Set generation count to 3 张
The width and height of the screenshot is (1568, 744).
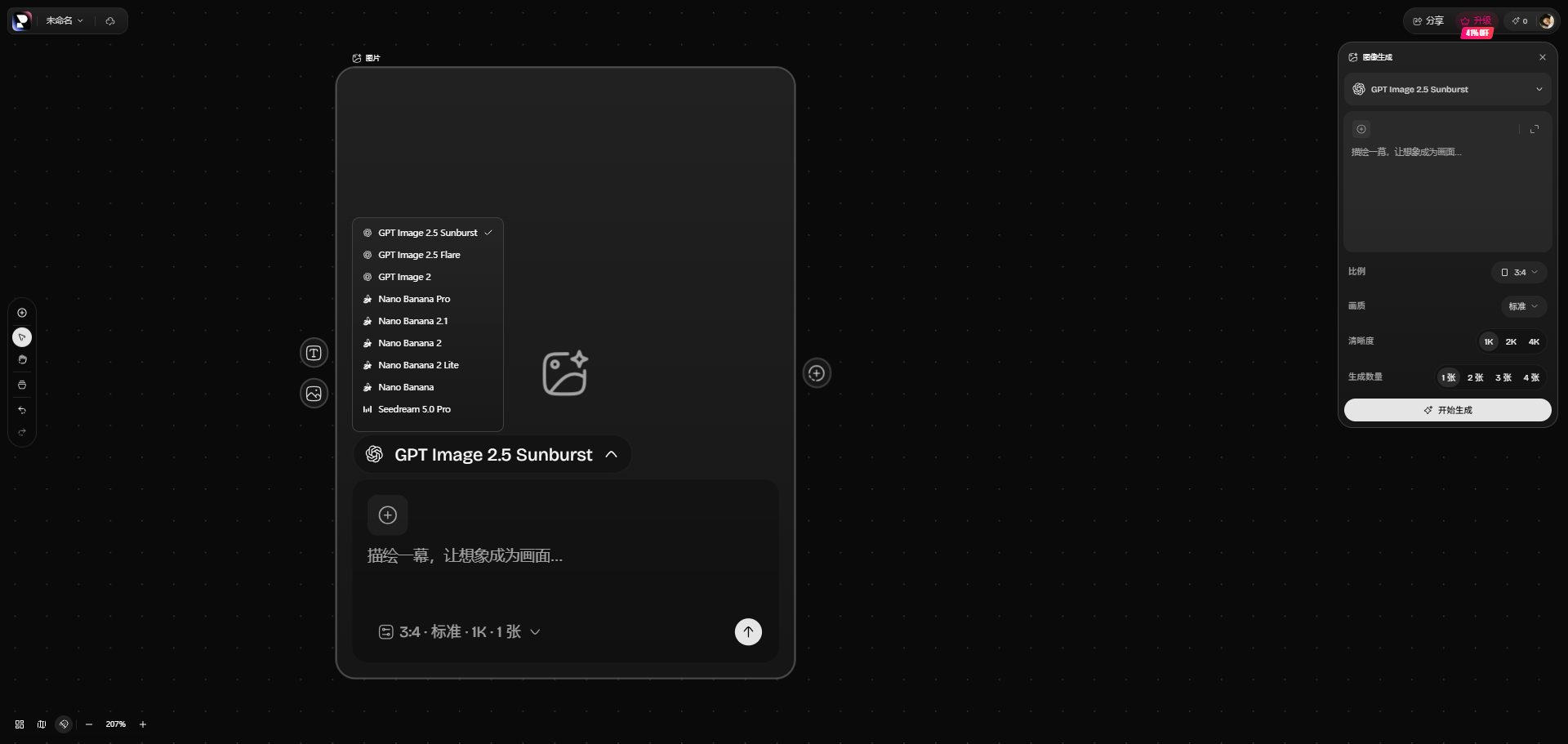pos(1503,377)
